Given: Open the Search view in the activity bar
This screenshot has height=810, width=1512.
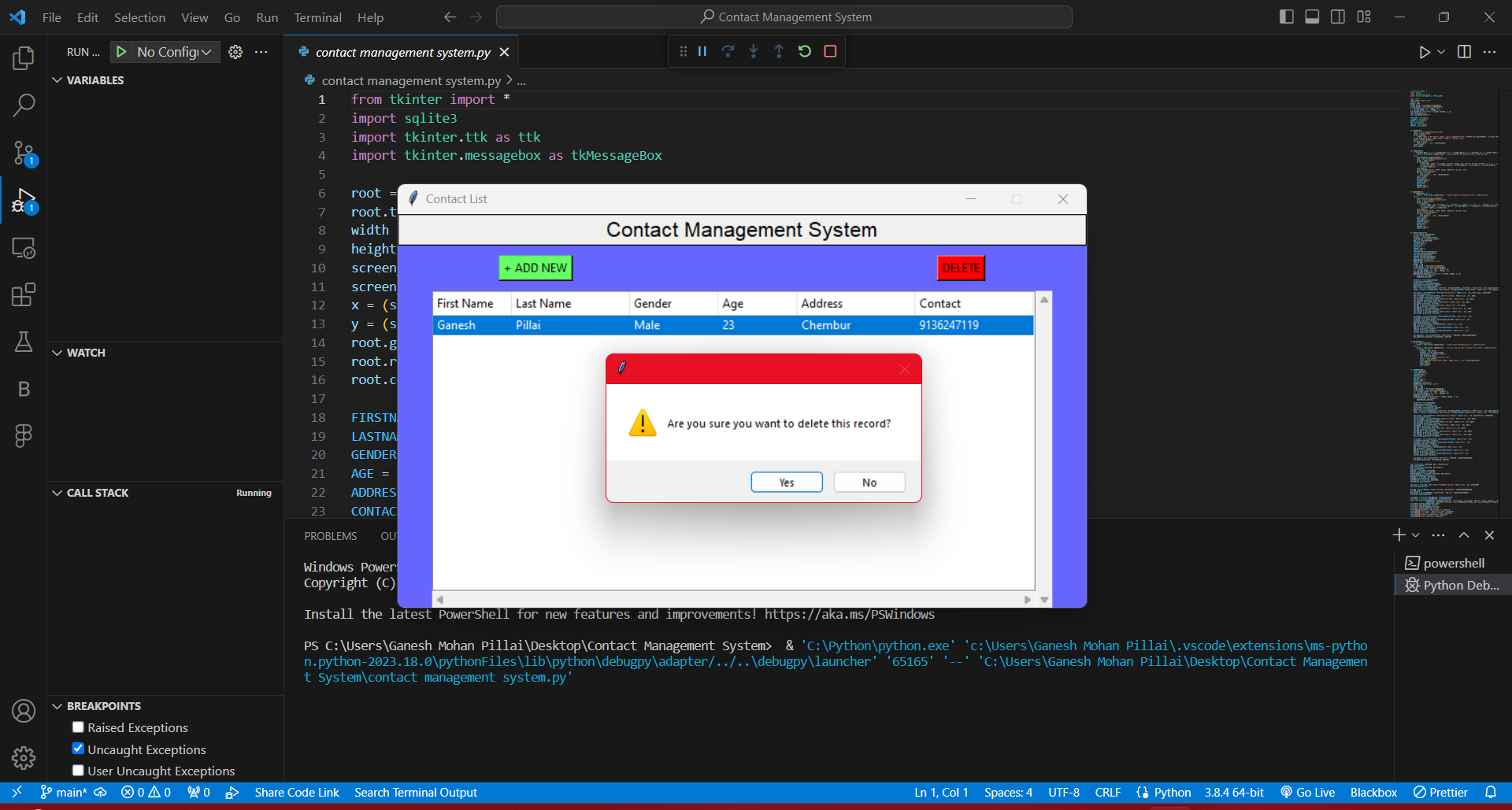Looking at the screenshot, I should [x=24, y=105].
